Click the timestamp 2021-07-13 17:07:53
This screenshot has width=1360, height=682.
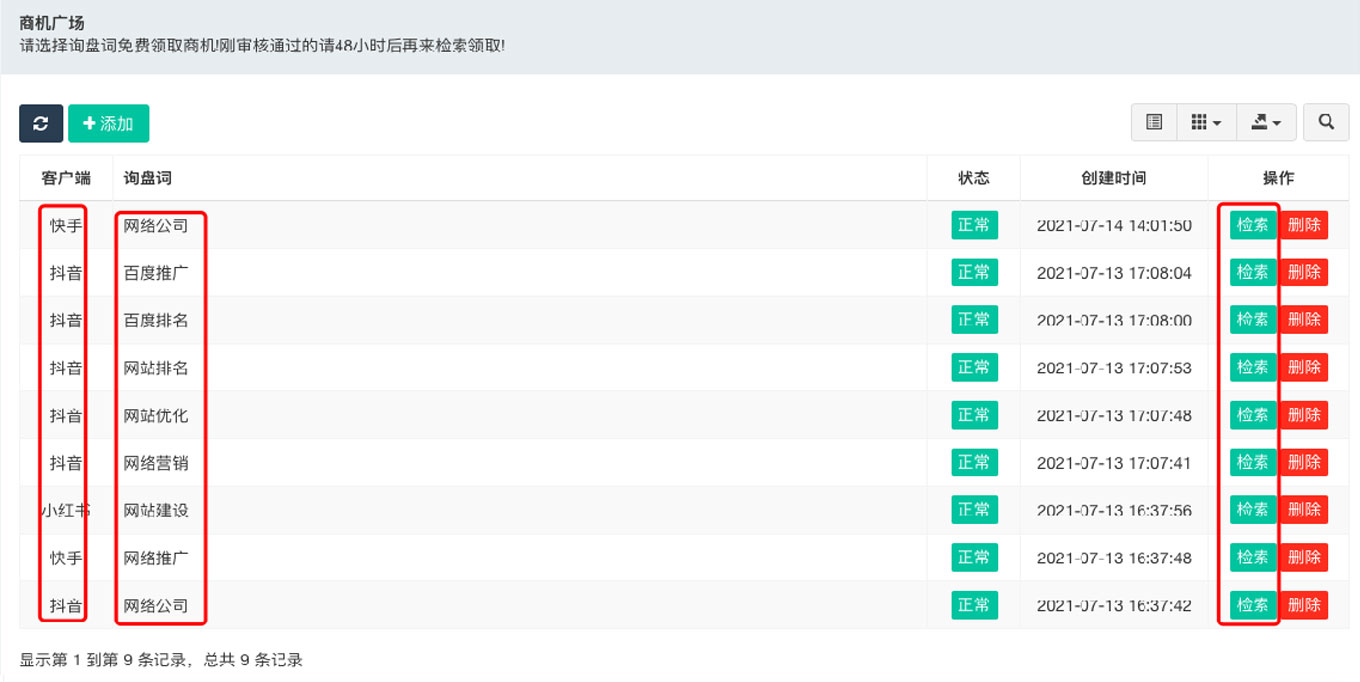[1114, 368]
